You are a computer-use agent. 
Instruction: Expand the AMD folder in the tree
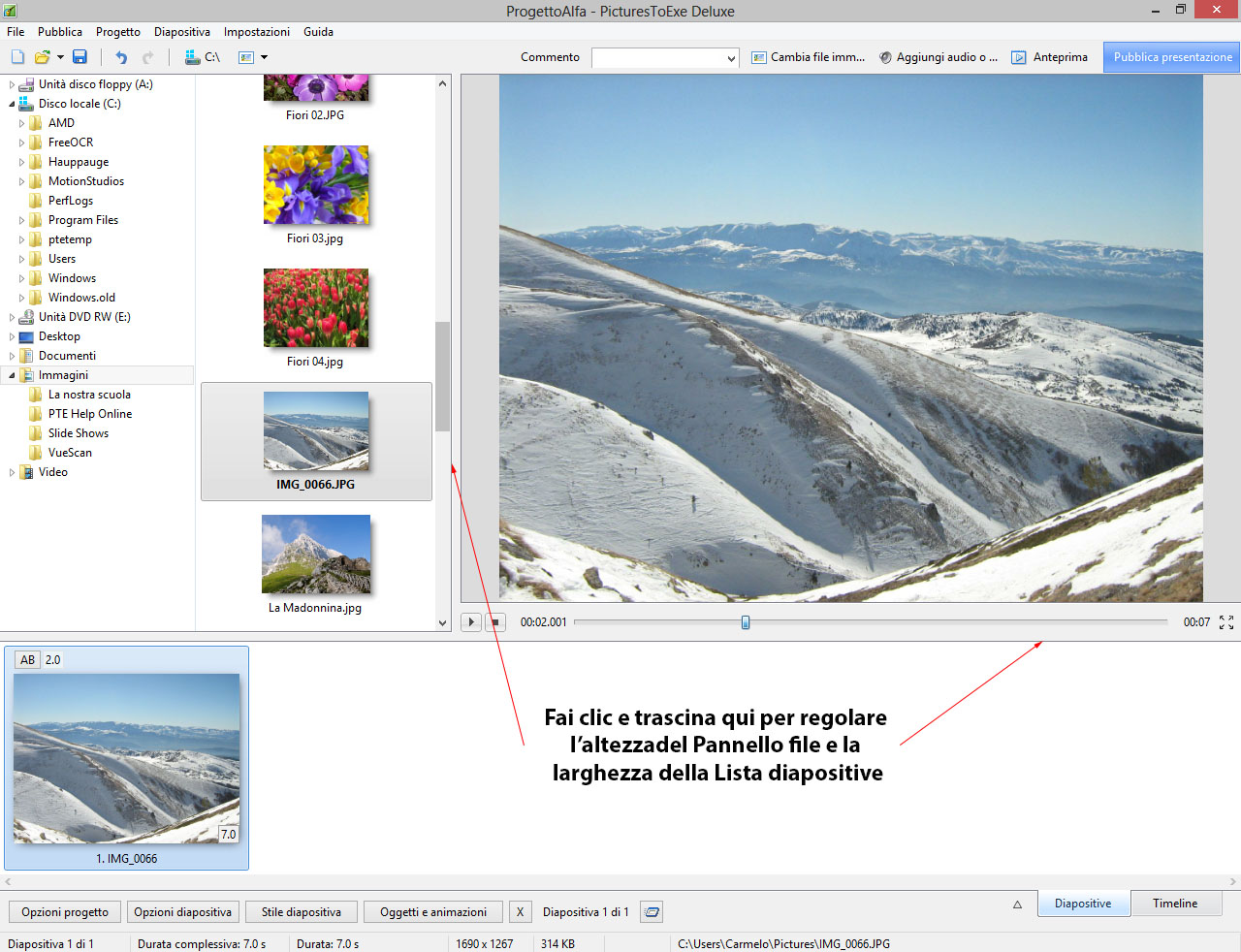pos(21,123)
